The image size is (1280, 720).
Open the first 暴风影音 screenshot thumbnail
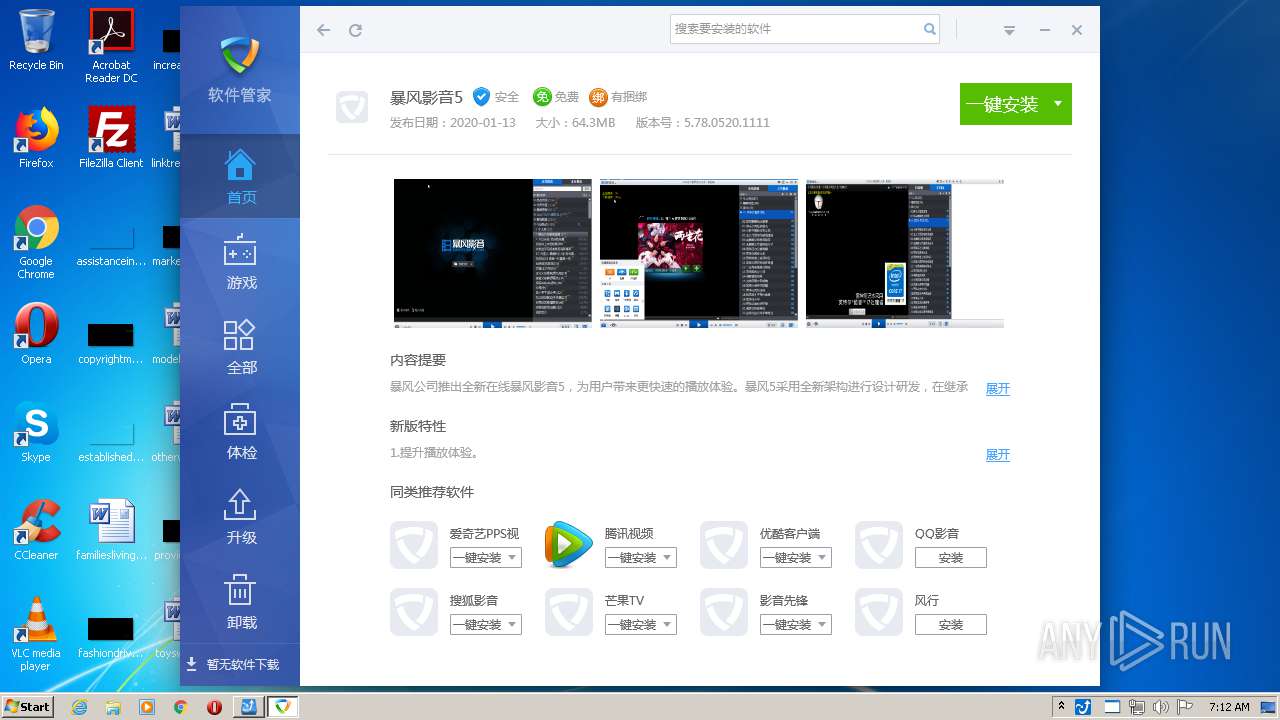(x=492, y=254)
